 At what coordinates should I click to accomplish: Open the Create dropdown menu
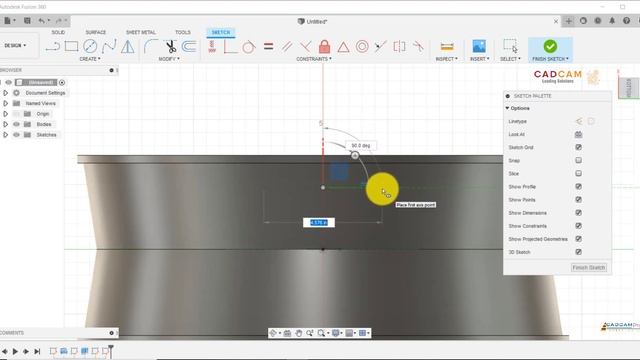click(x=90, y=59)
